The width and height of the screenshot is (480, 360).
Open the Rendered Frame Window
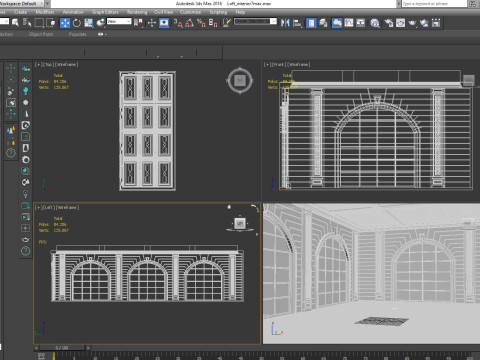coord(400,23)
